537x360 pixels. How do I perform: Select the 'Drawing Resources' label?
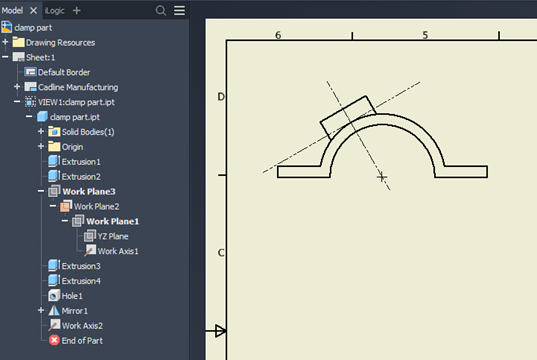[61, 43]
